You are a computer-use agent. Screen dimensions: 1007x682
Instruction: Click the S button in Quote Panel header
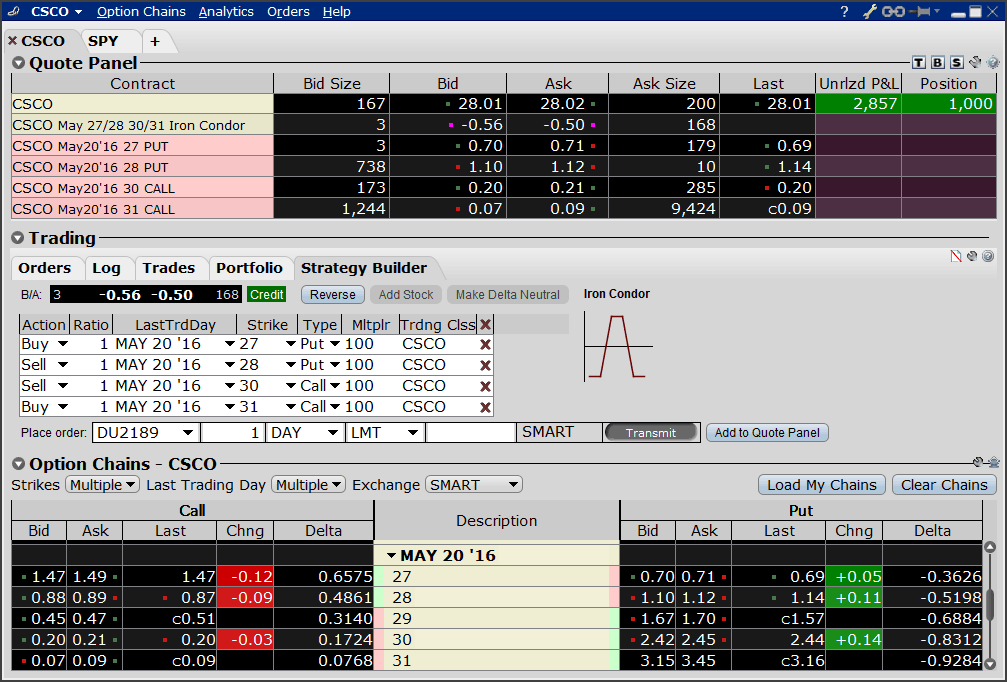957,62
